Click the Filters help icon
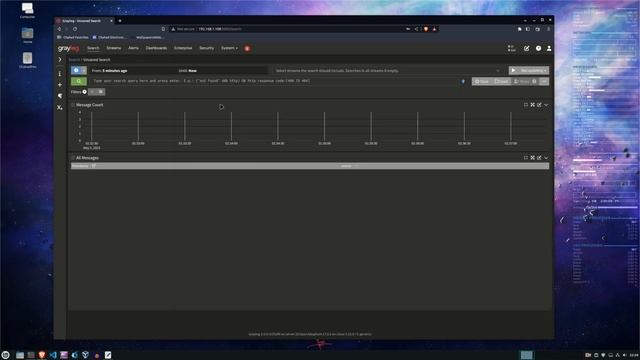The image size is (640, 360). tap(84, 92)
